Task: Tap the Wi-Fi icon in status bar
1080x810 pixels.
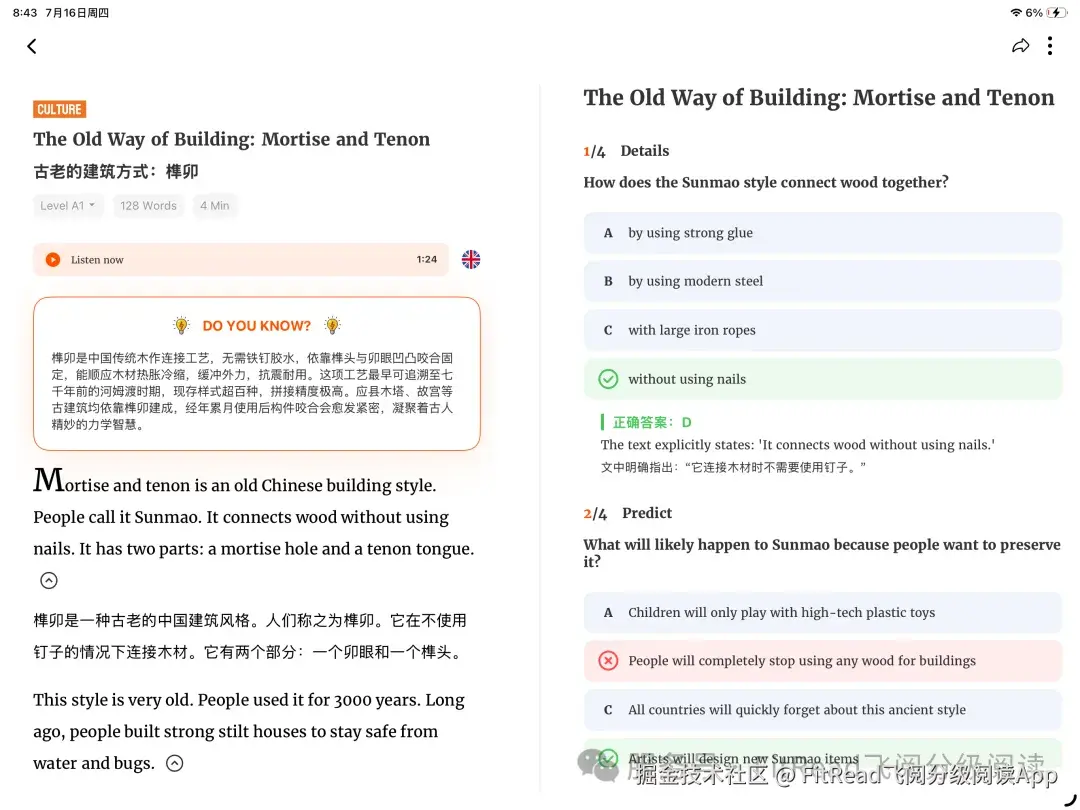Action: pos(1016,12)
